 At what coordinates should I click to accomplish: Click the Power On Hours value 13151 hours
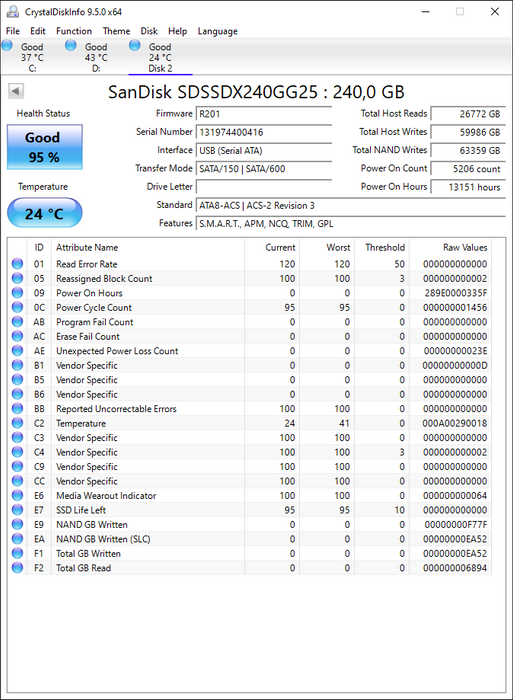pos(468,187)
